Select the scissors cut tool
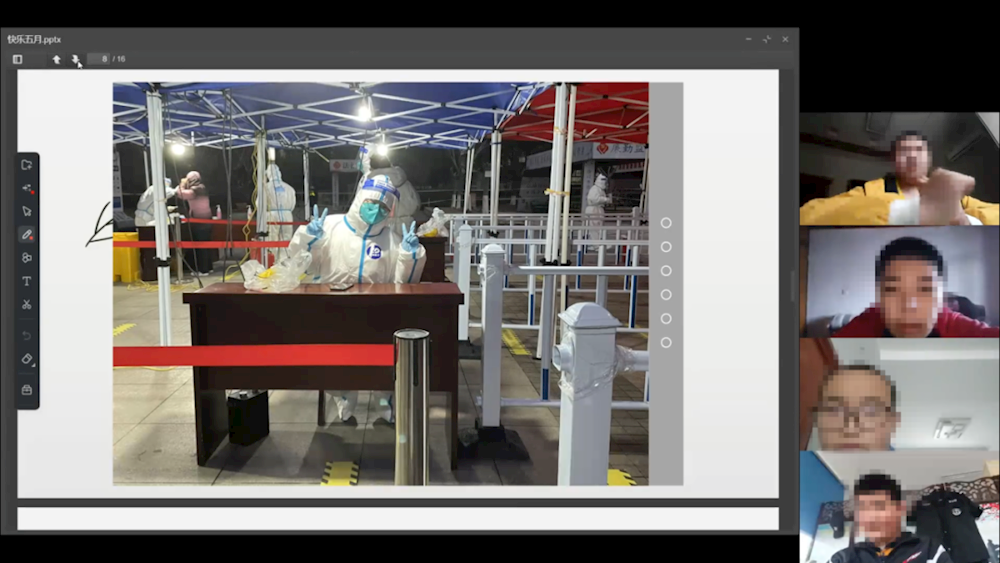 27,304
